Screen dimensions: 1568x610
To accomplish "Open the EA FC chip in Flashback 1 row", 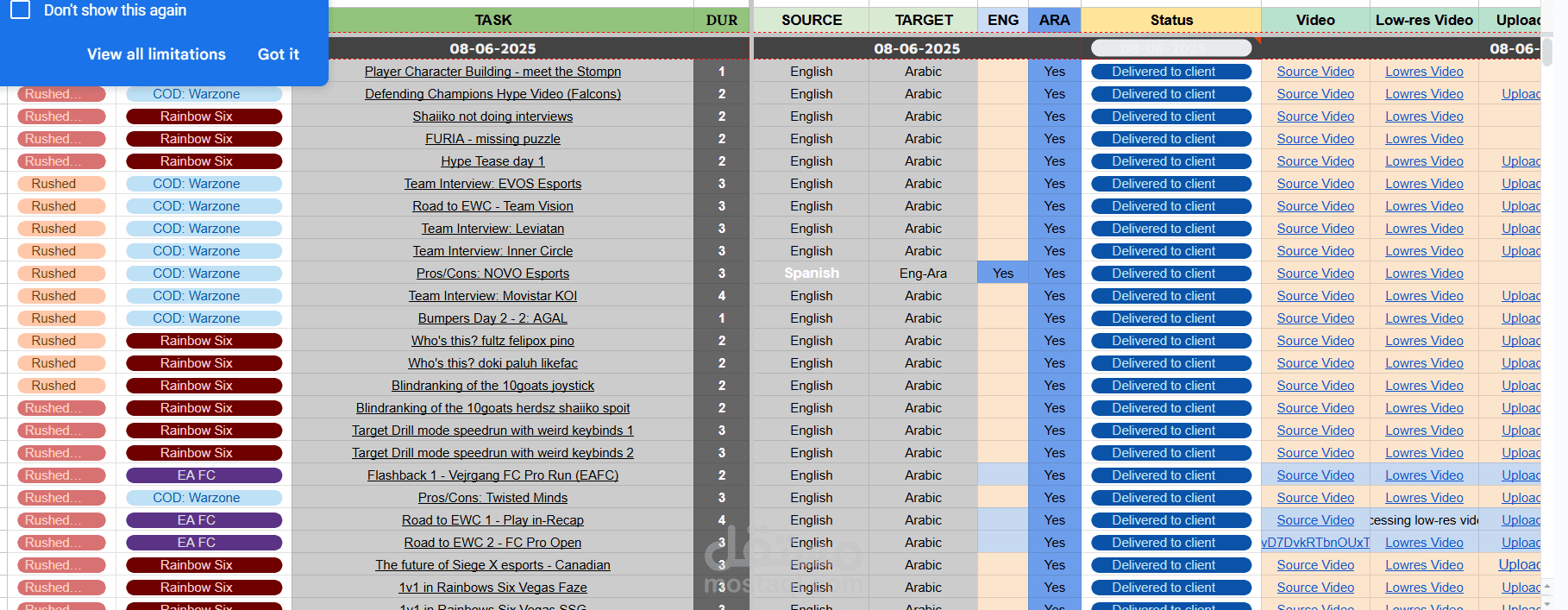I will tap(204, 475).
